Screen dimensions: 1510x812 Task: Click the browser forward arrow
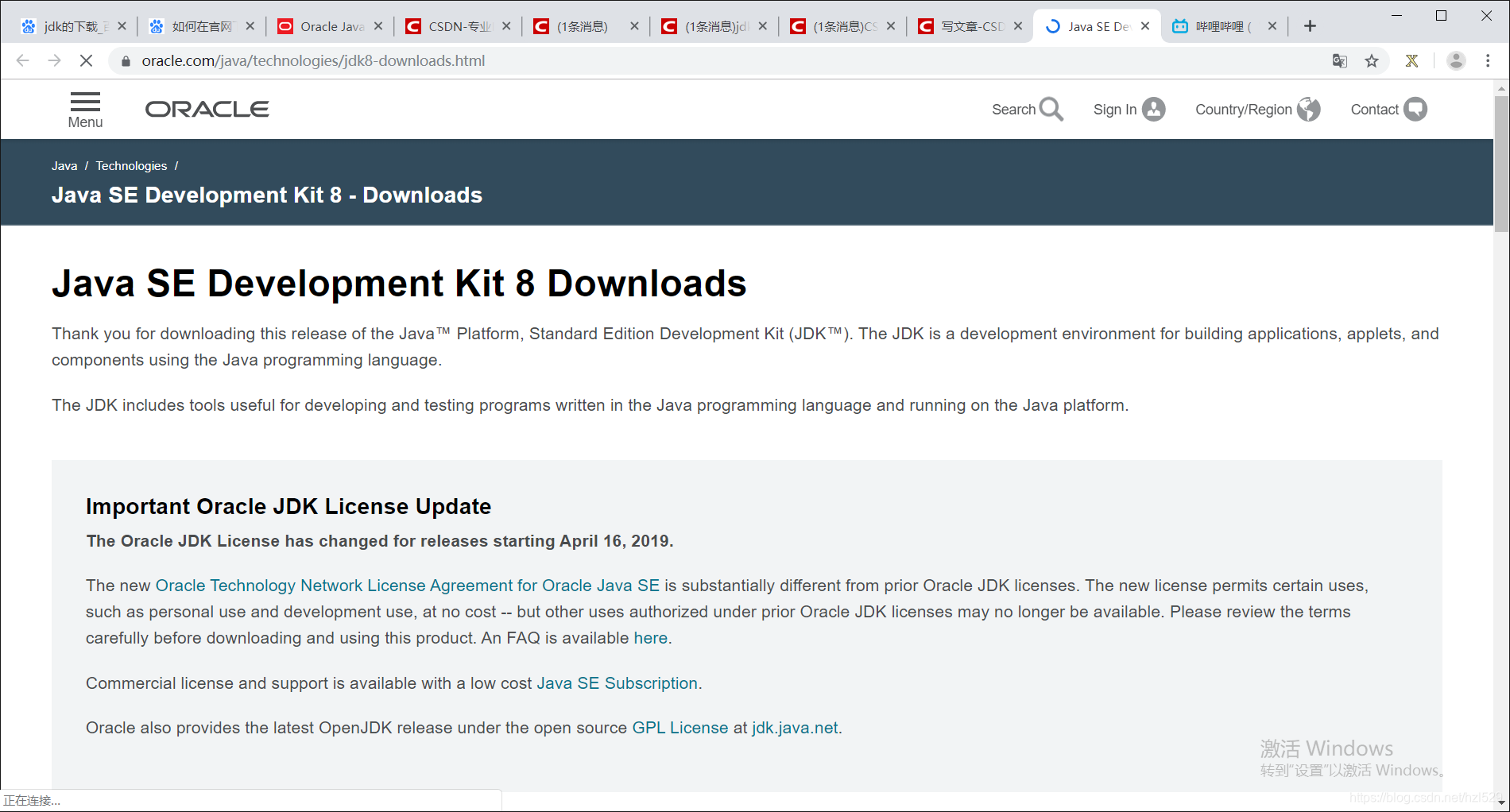point(54,60)
